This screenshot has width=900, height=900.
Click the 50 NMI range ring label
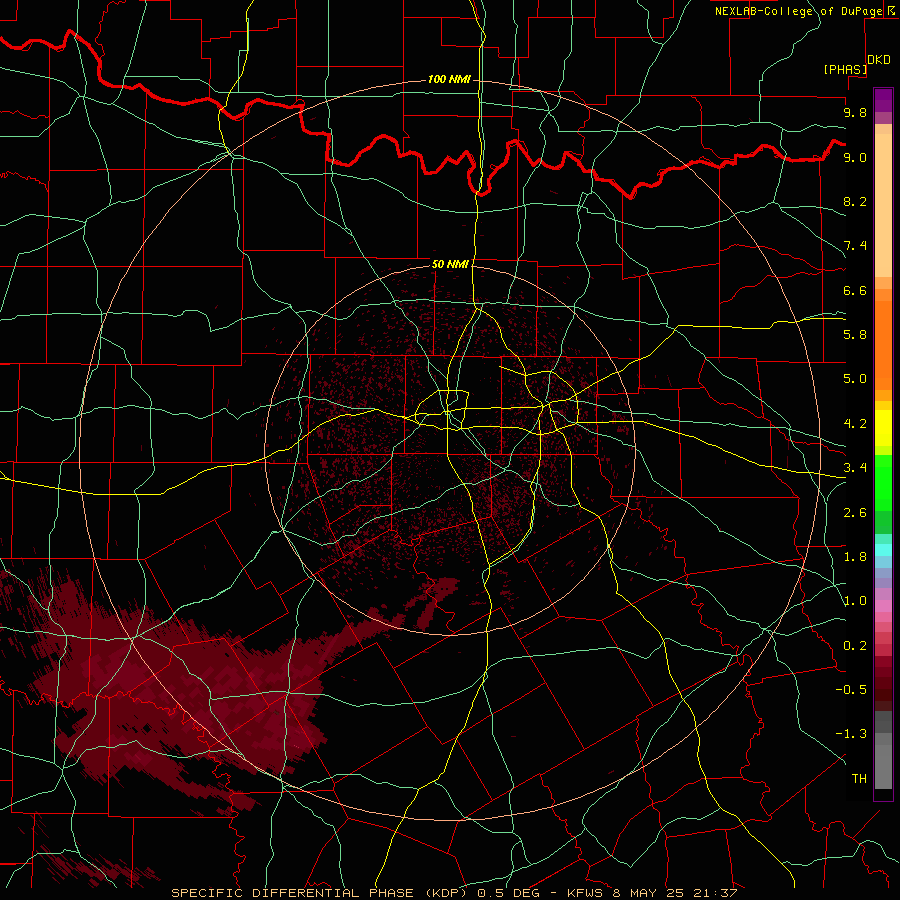[x=450, y=264]
